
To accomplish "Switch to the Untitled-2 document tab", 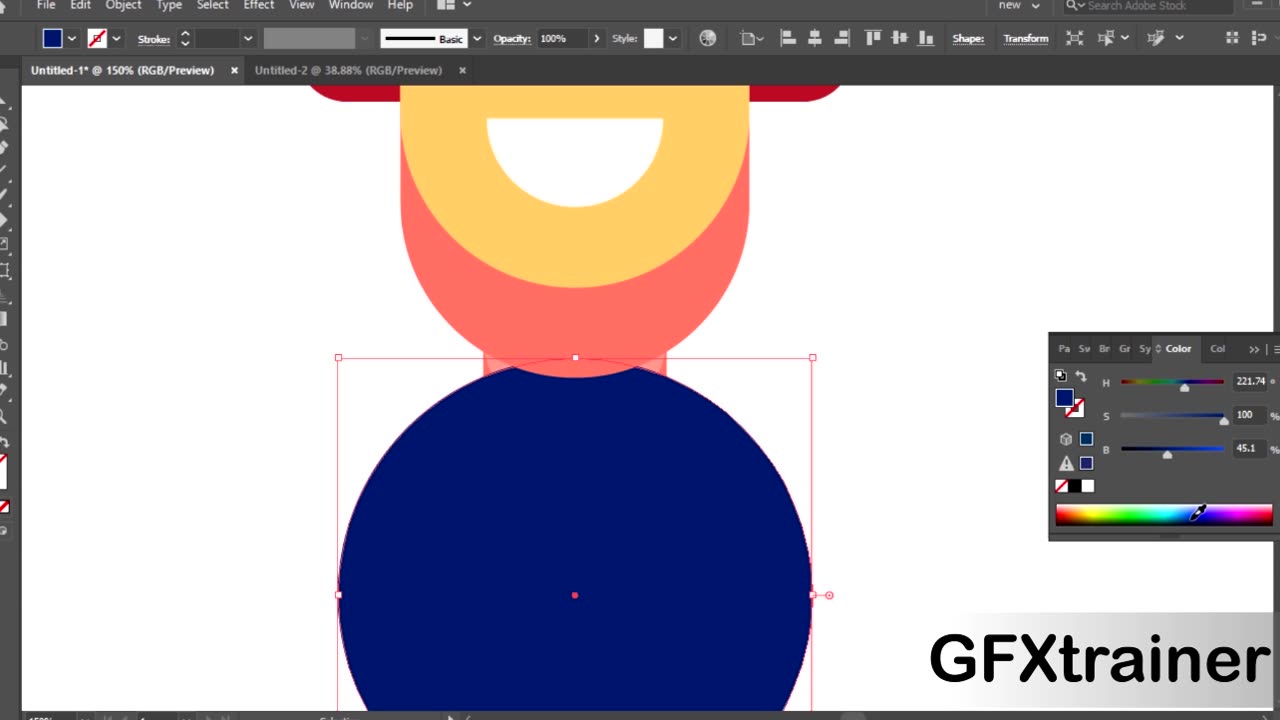I will click(x=348, y=70).
